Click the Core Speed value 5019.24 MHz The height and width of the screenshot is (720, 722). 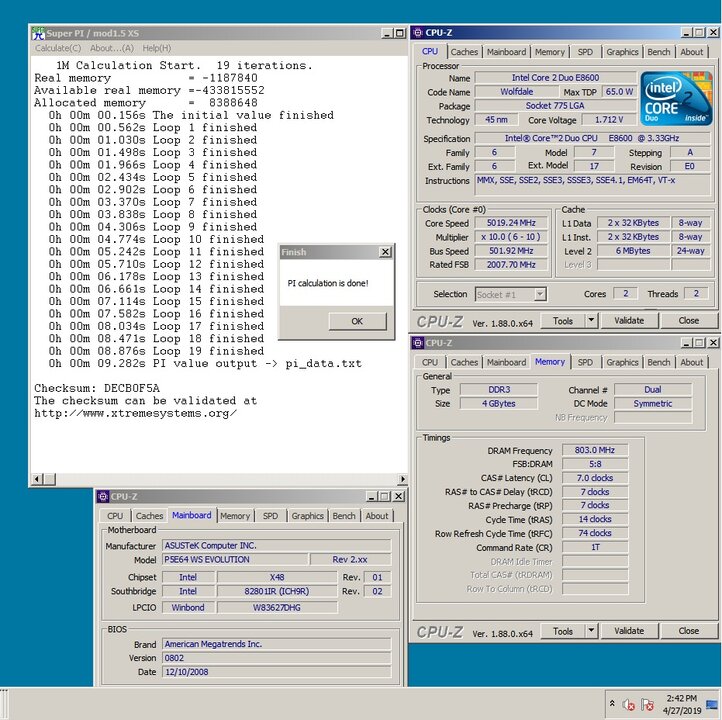pyautogui.click(x=511, y=223)
